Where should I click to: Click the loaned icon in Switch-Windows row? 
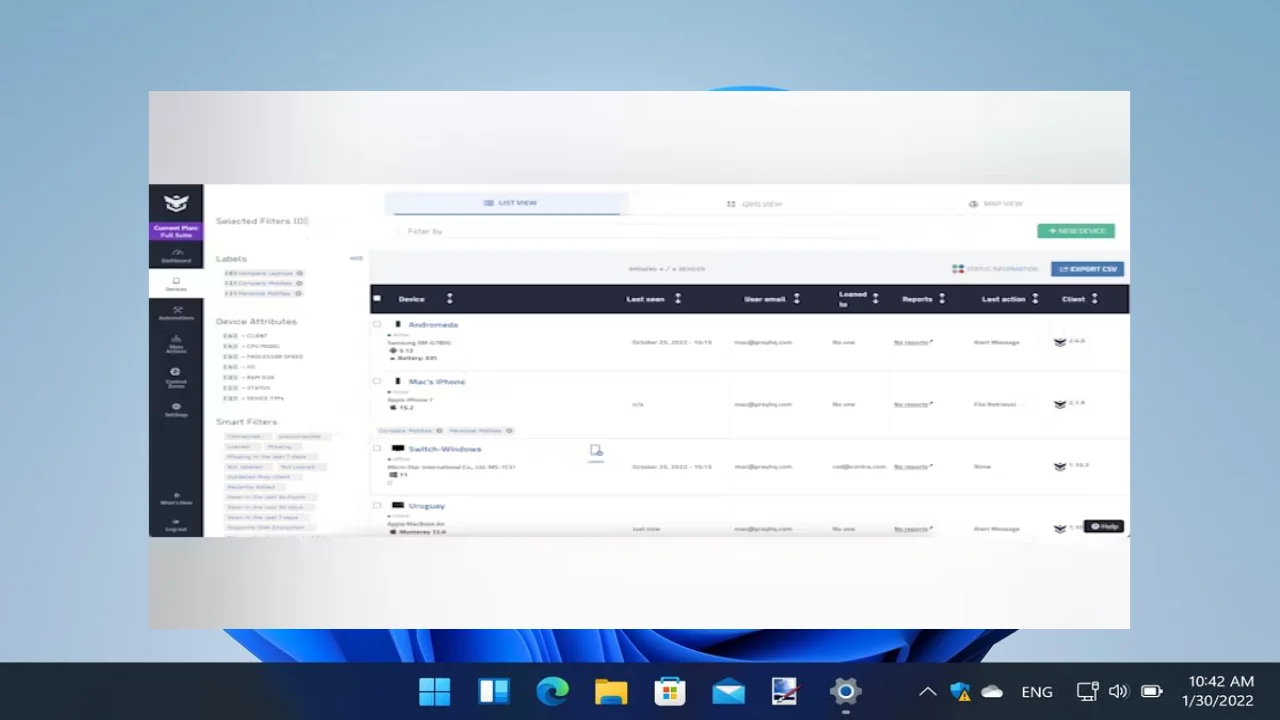point(596,451)
